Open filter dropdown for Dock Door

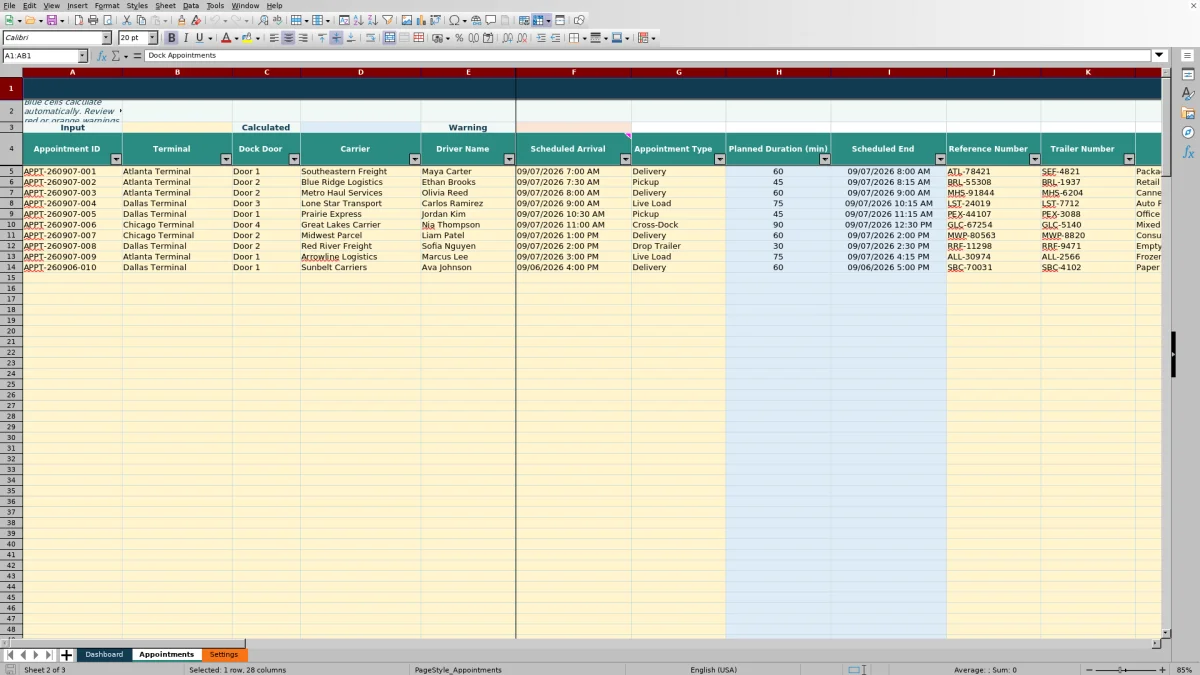coord(294,159)
